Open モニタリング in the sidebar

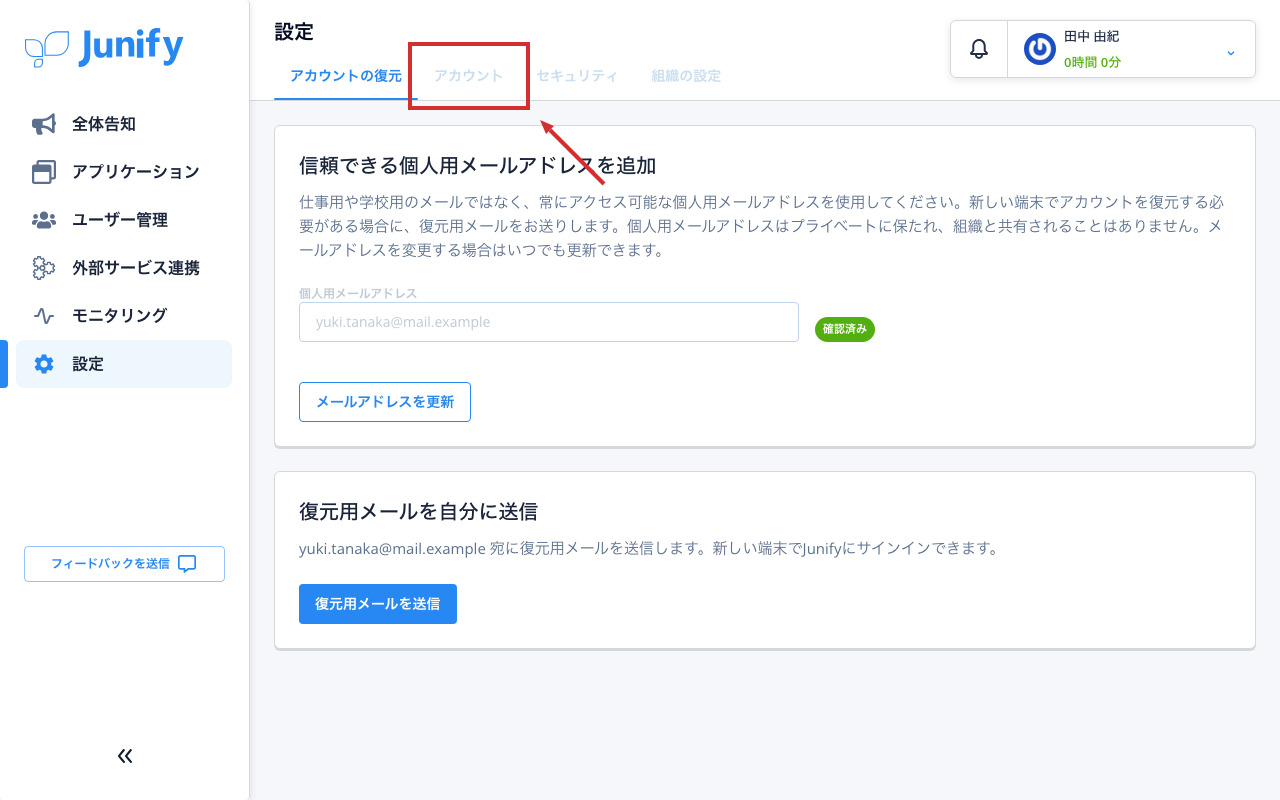(124, 316)
